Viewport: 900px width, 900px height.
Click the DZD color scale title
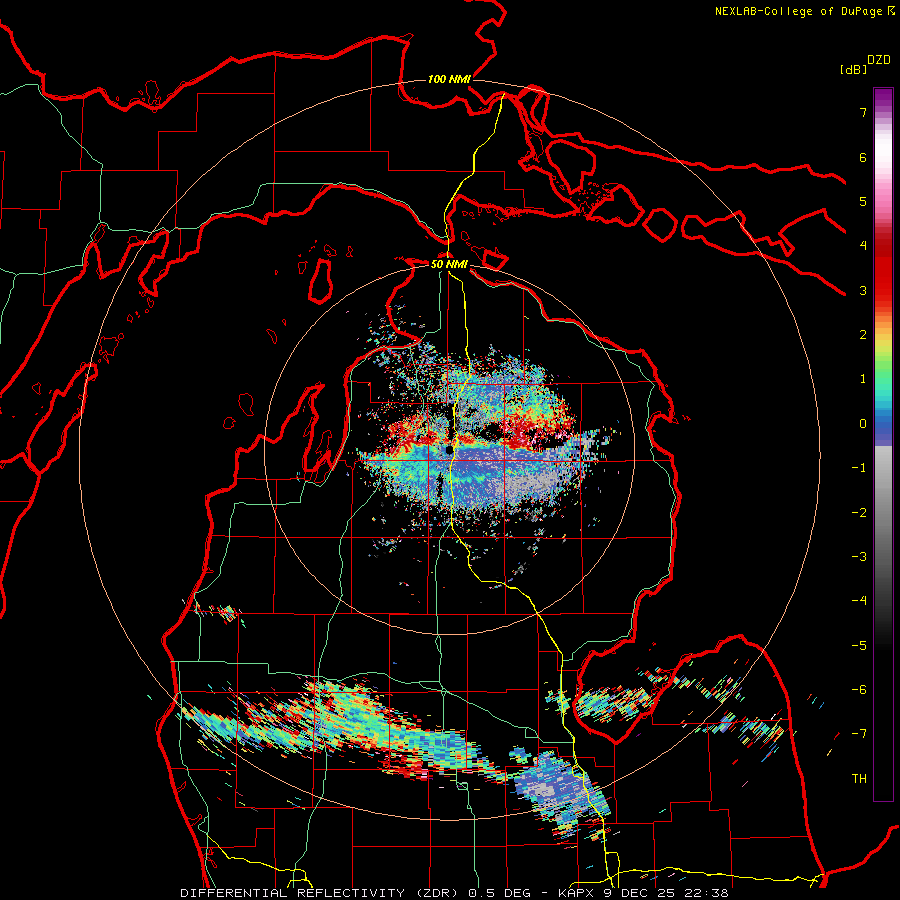(879, 59)
